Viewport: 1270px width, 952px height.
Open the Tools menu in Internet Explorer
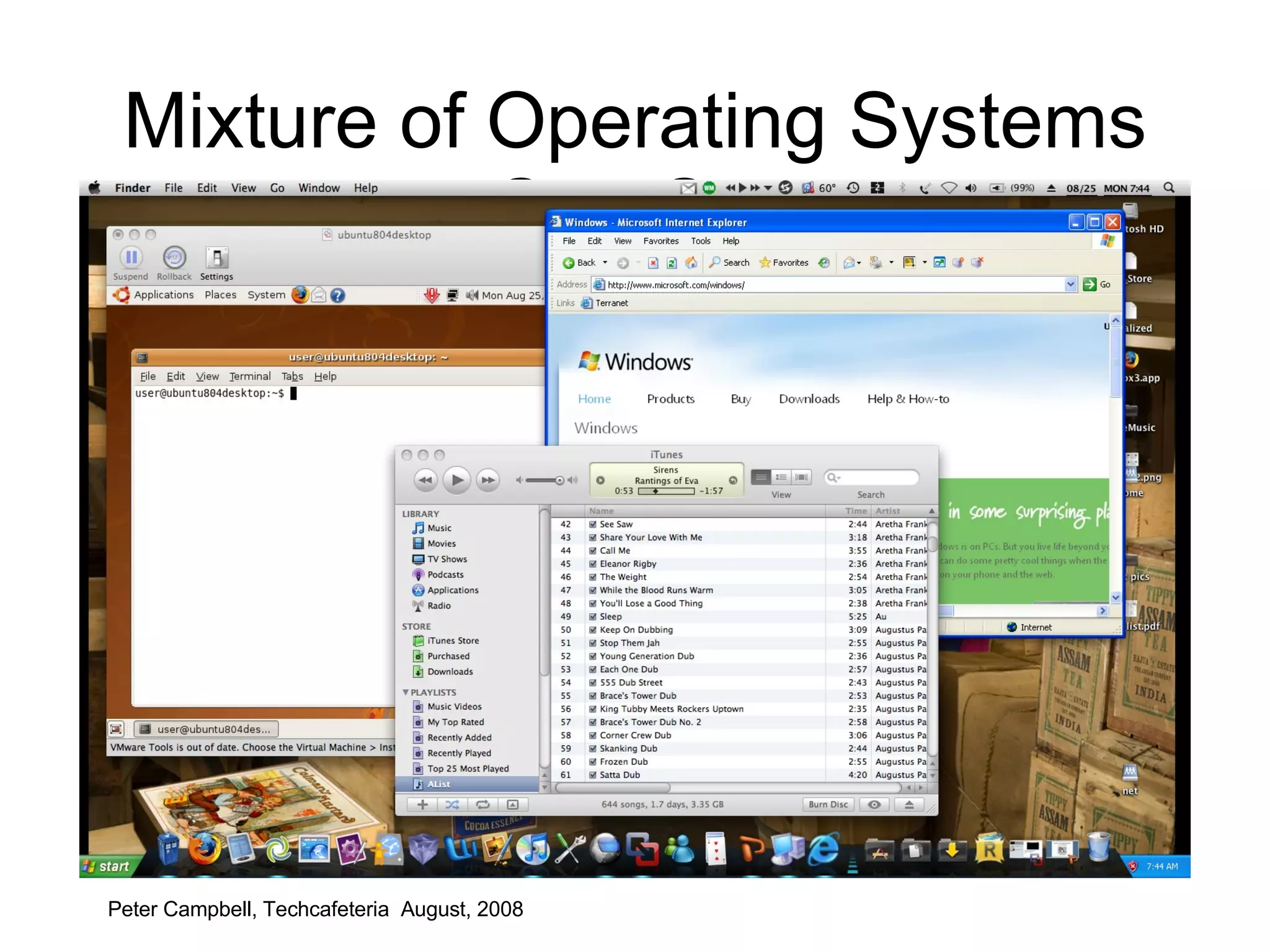pyautogui.click(x=701, y=241)
